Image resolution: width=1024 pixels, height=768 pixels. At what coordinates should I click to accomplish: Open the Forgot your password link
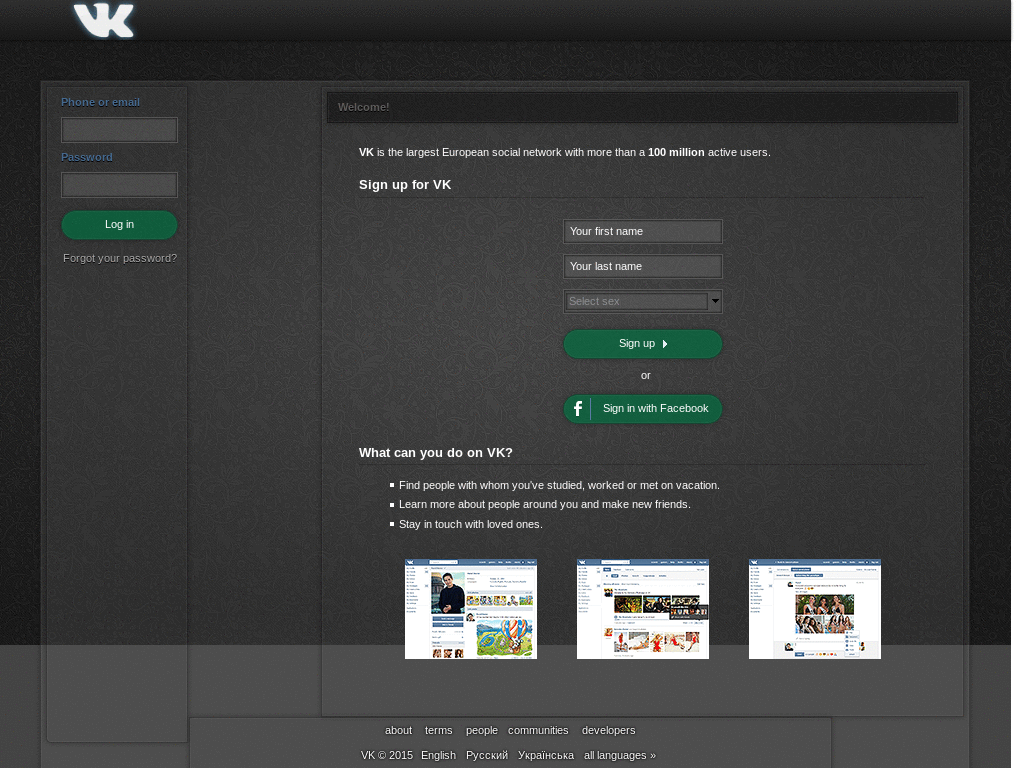tap(120, 259)
